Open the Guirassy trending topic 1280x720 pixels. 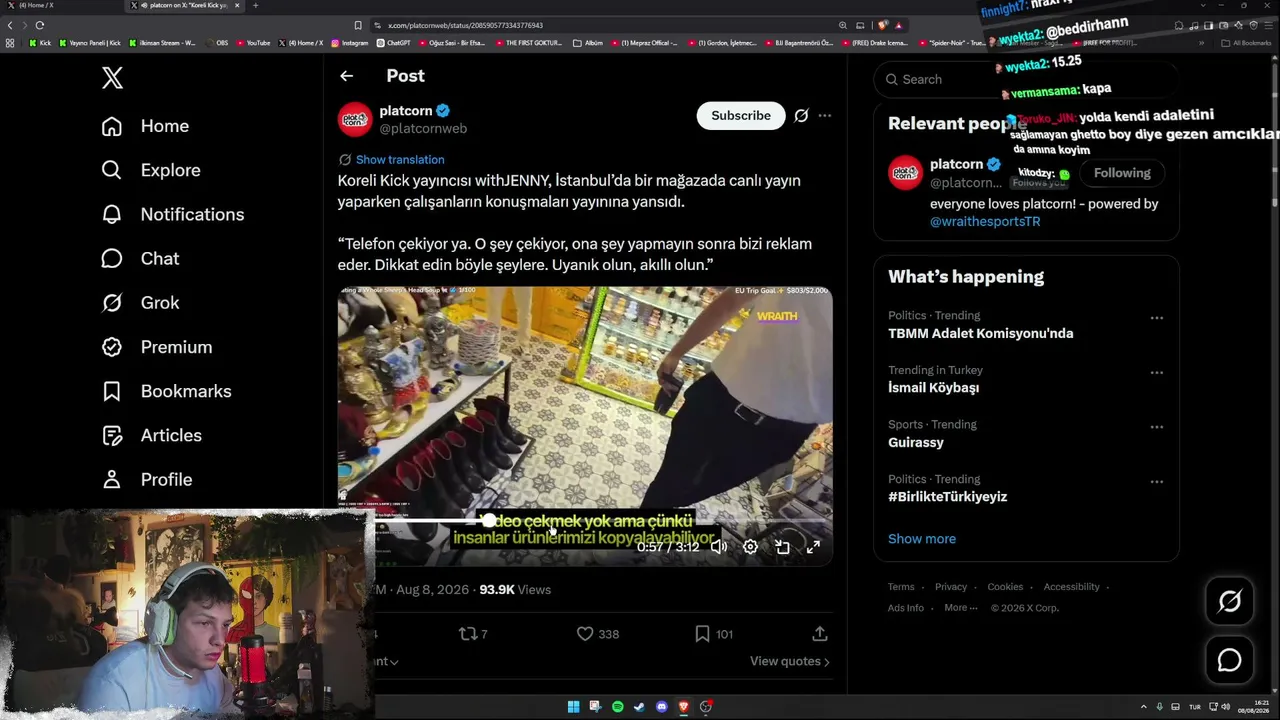[x=916, y=442]
